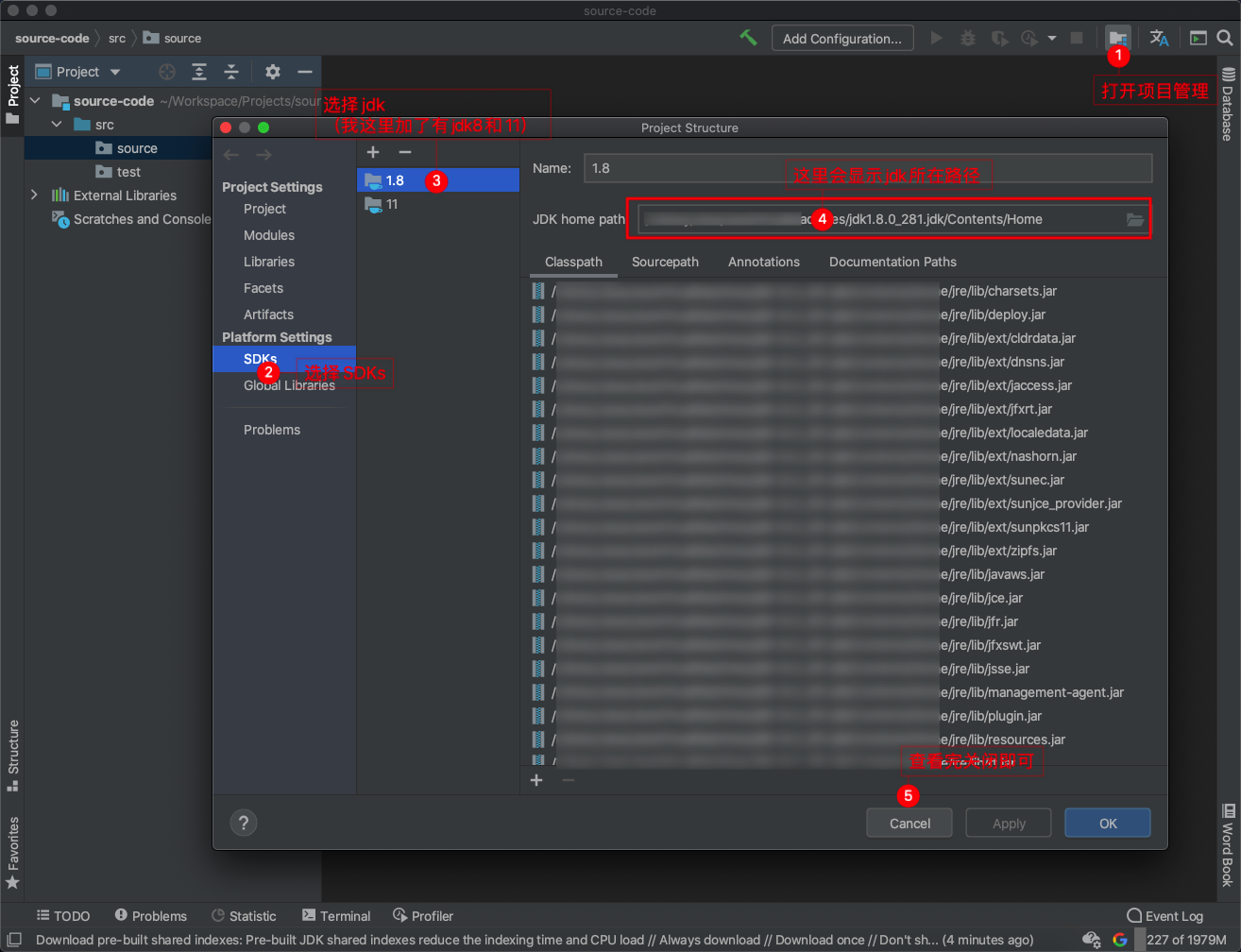Click the Run play icon in toolbar

[x=937, y=38]
